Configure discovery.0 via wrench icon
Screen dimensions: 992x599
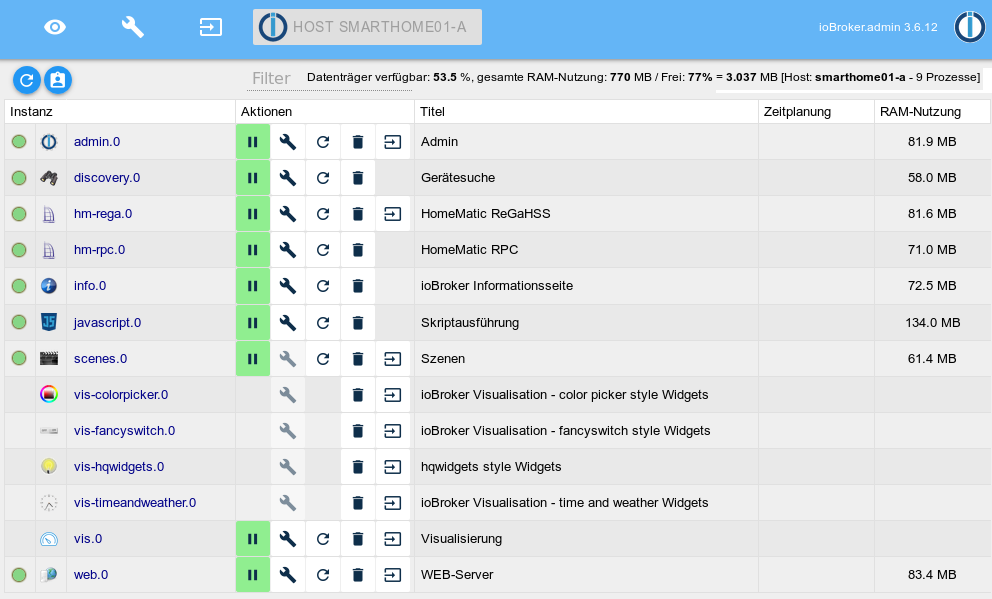point(288,178)
